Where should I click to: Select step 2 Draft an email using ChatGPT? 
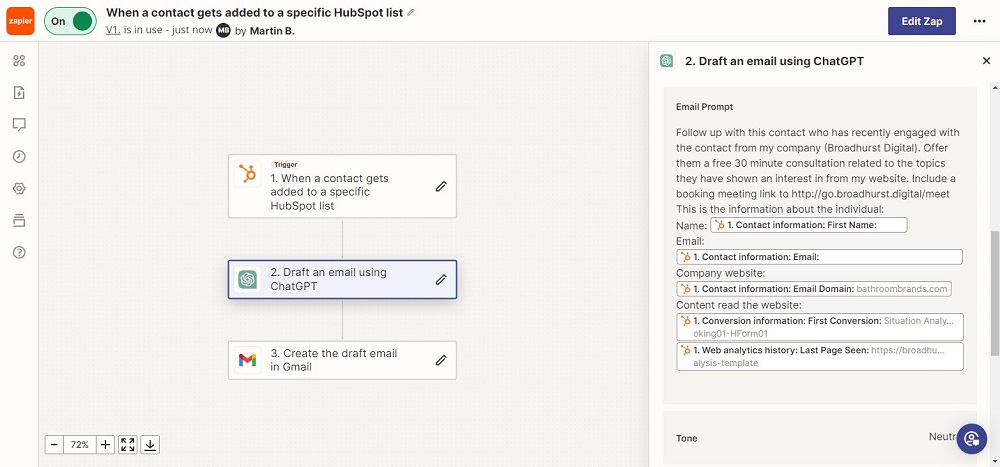coord(342,279)
